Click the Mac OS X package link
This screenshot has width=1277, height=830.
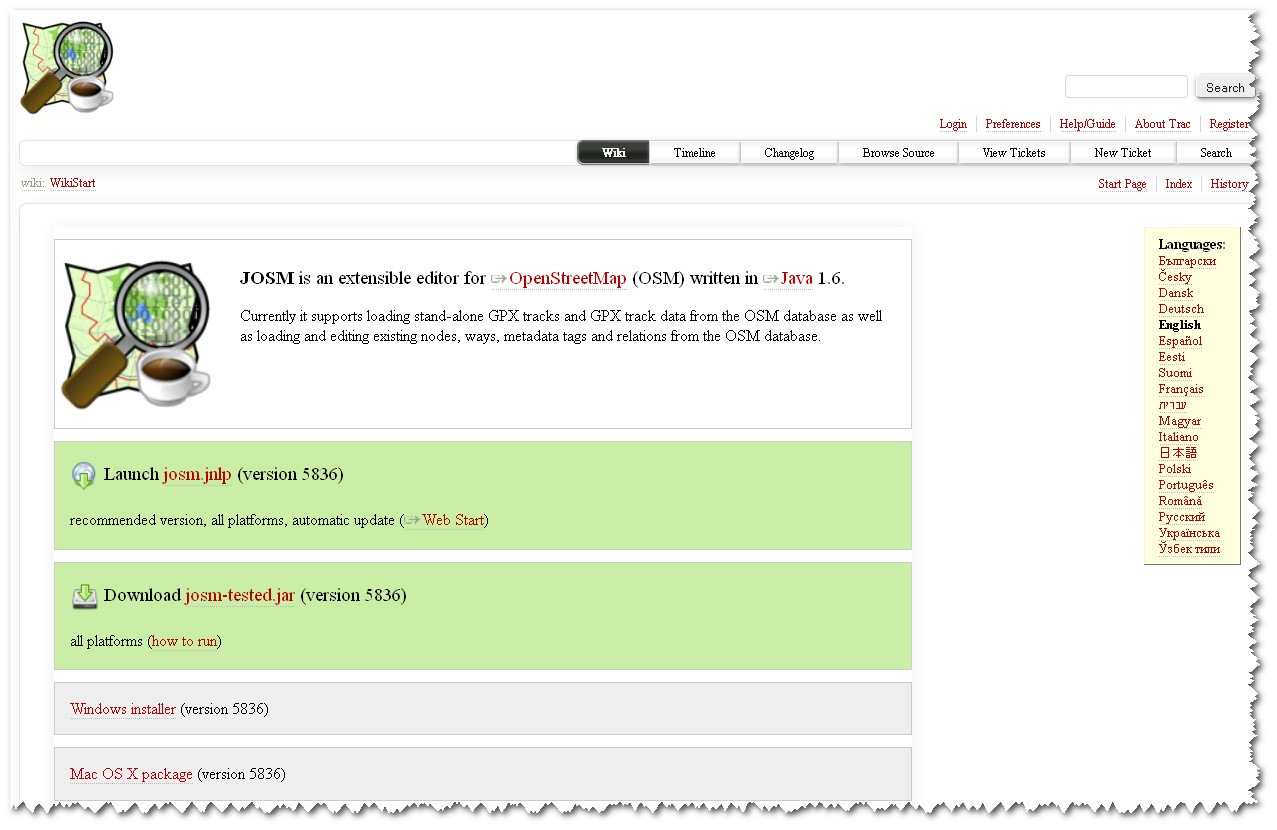tap(131, 774)
